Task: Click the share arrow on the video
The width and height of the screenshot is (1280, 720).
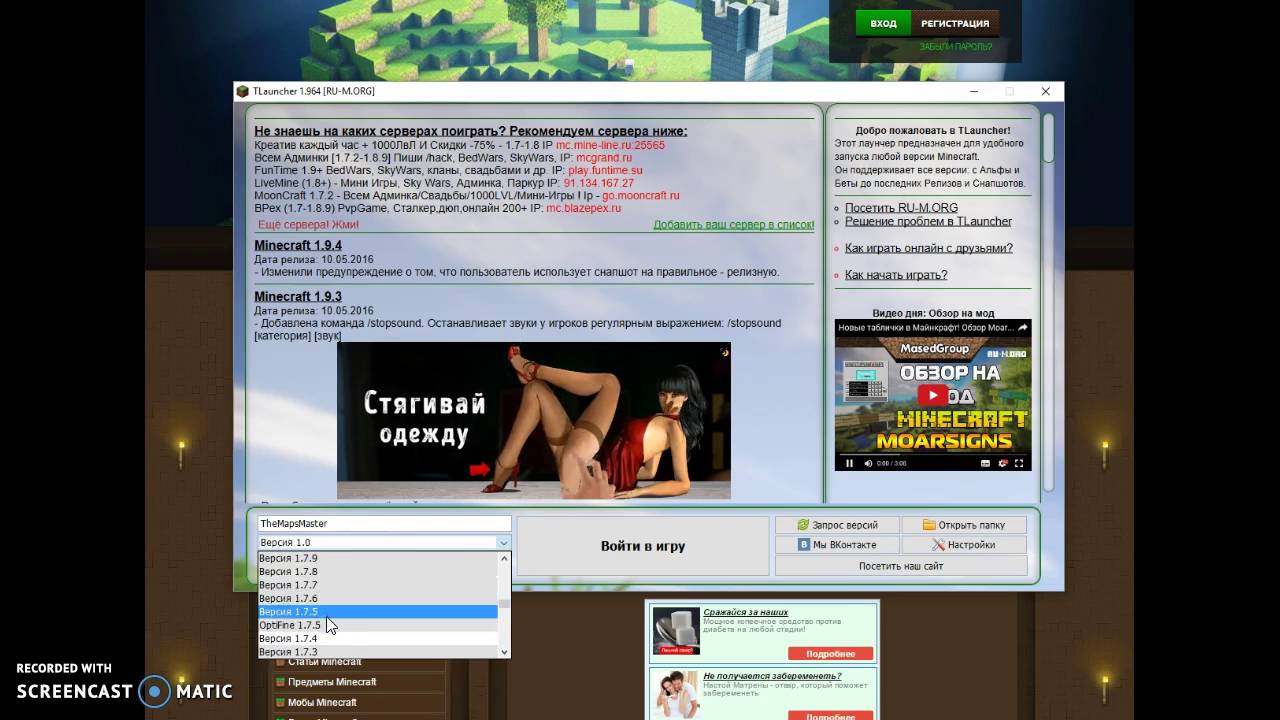Action: (x=1022, y=328)
